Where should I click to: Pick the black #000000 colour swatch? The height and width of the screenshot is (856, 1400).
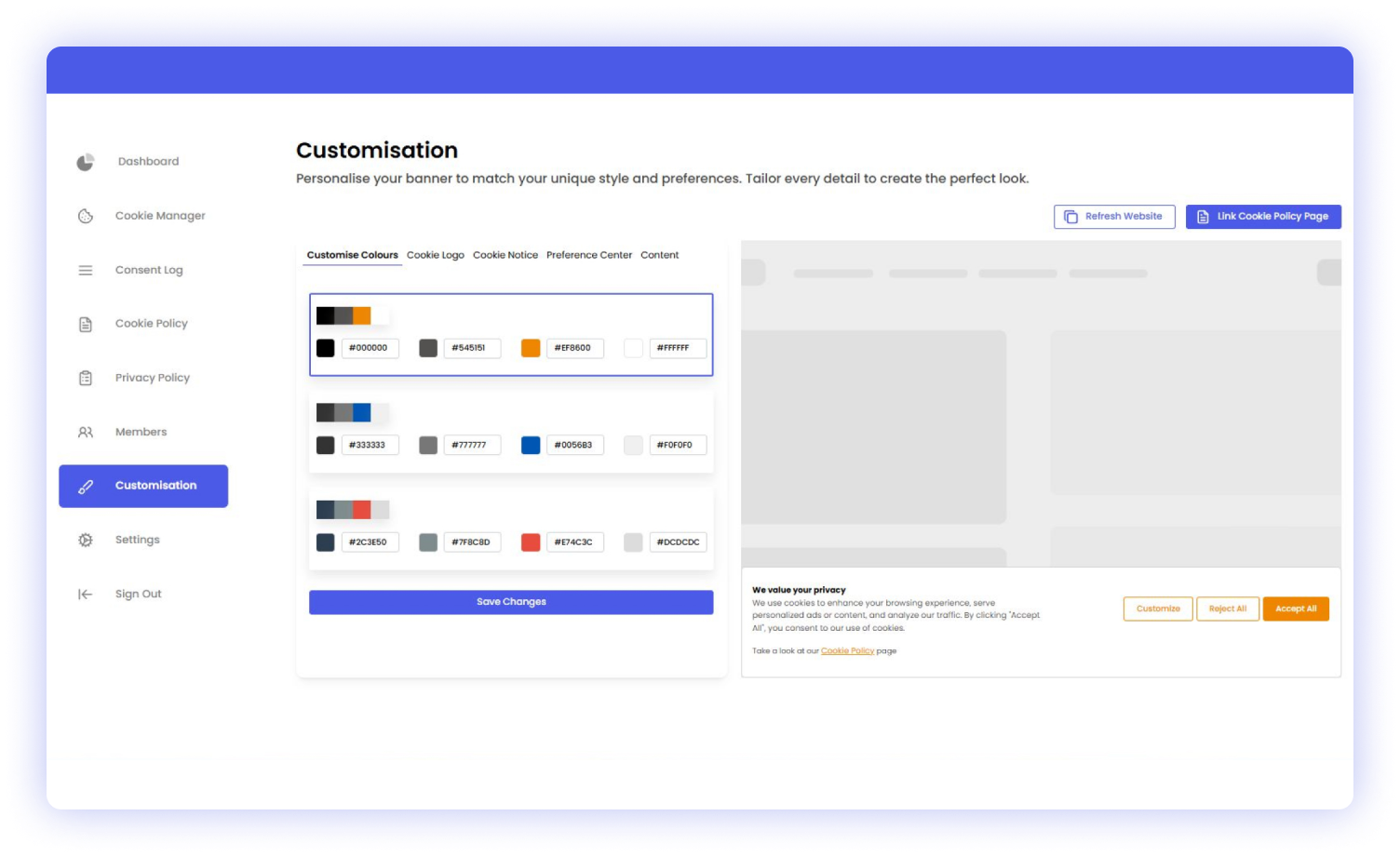click(x=325, y=348)
